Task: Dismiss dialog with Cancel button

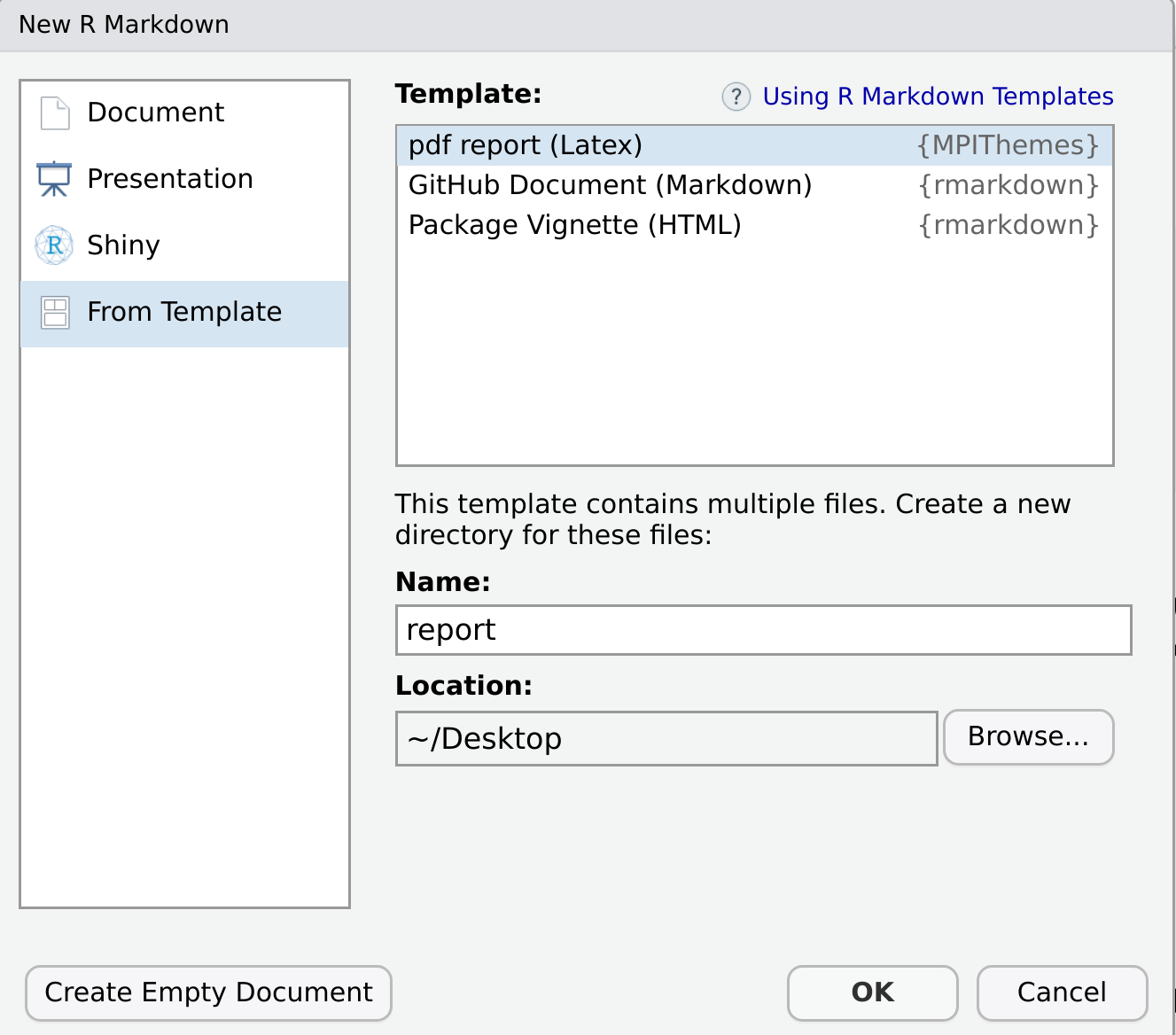Action: pos(1062,992)
